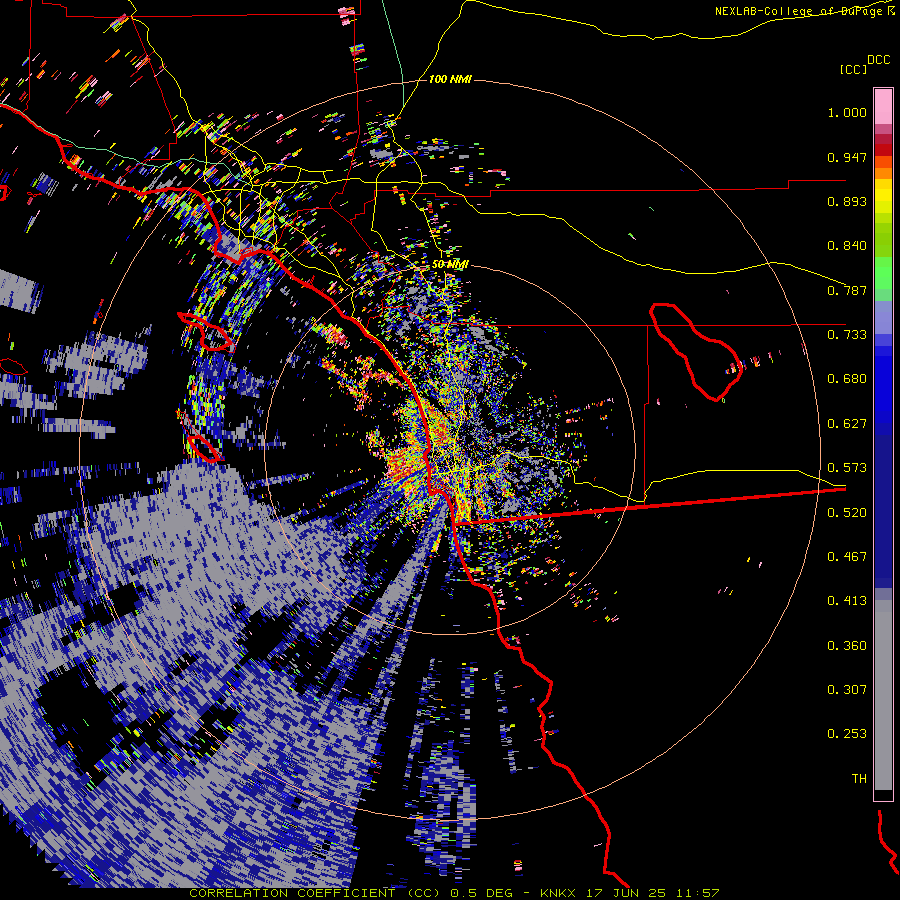The height and width of the screenshot is (900, 900).
Task: Click the 11:57 timestamp
Action: [x=697, y=893]
